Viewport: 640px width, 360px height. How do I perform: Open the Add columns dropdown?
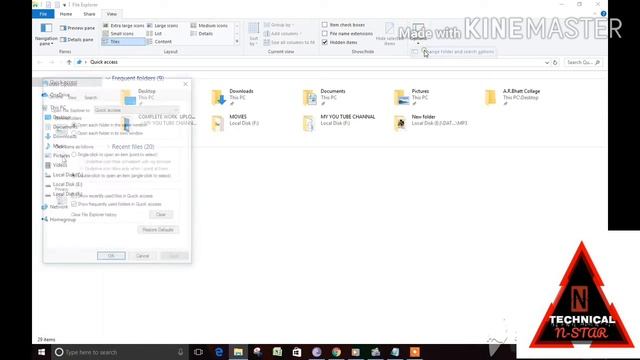pyautogui.click(x=282, y=33)
